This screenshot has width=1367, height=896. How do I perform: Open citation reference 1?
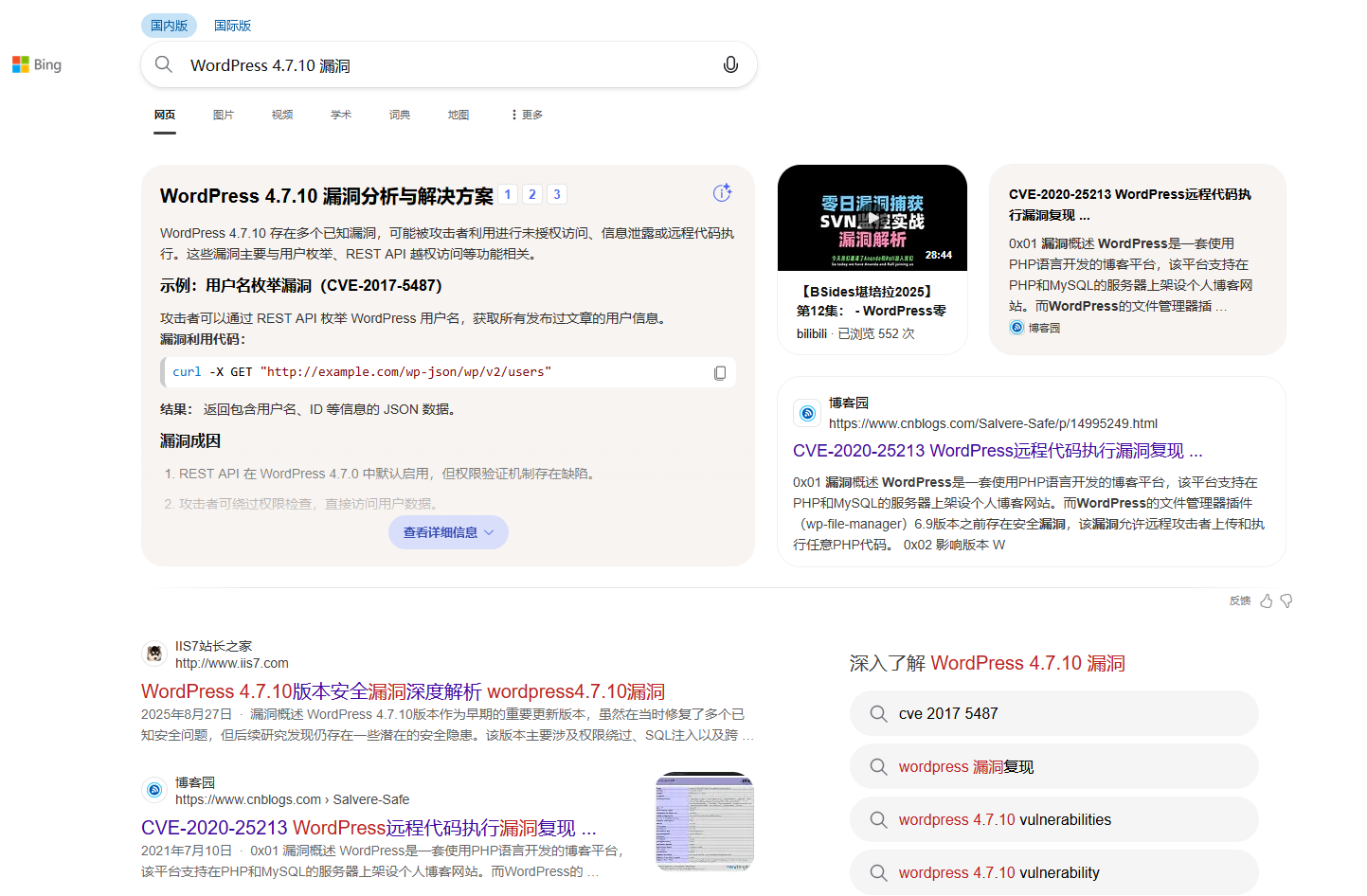pyautogui.click(x=508, y=195)
